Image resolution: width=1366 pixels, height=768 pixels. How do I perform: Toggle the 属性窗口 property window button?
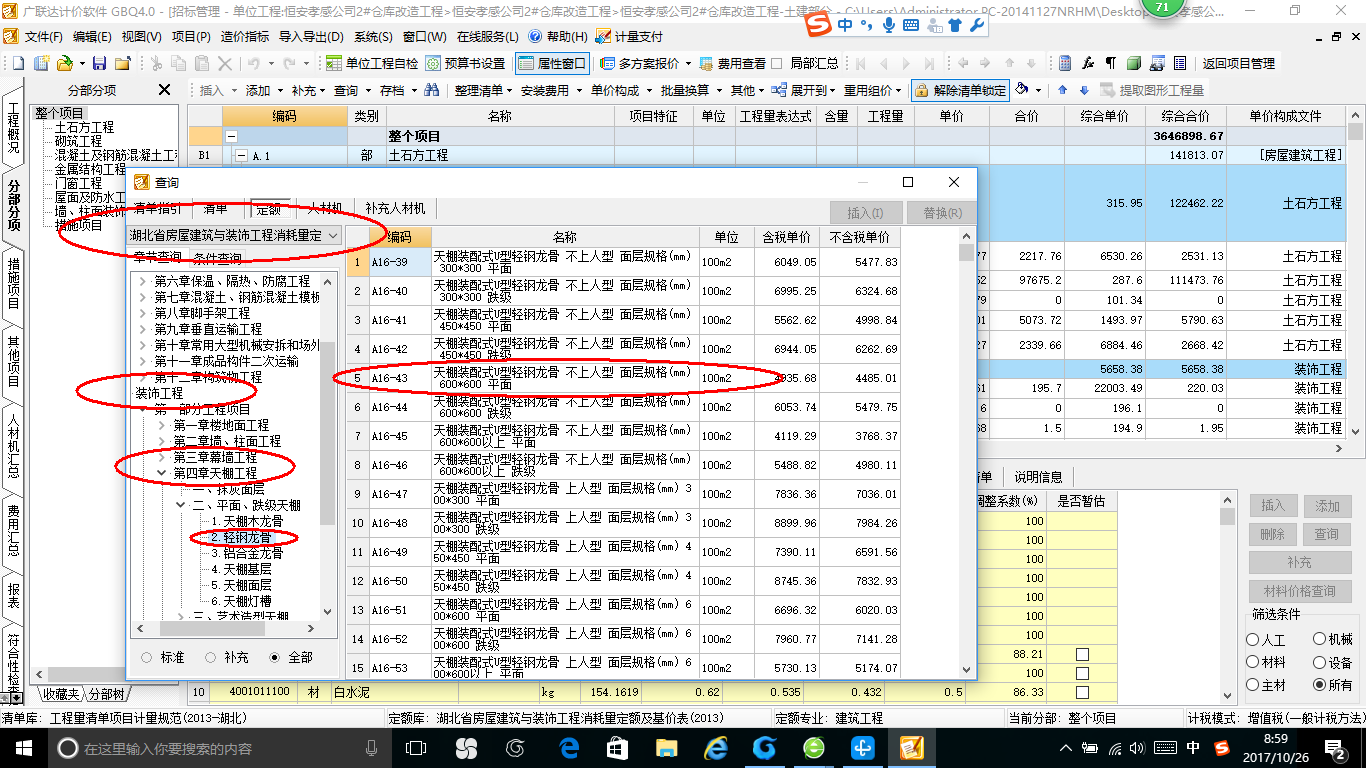(553, 63)
